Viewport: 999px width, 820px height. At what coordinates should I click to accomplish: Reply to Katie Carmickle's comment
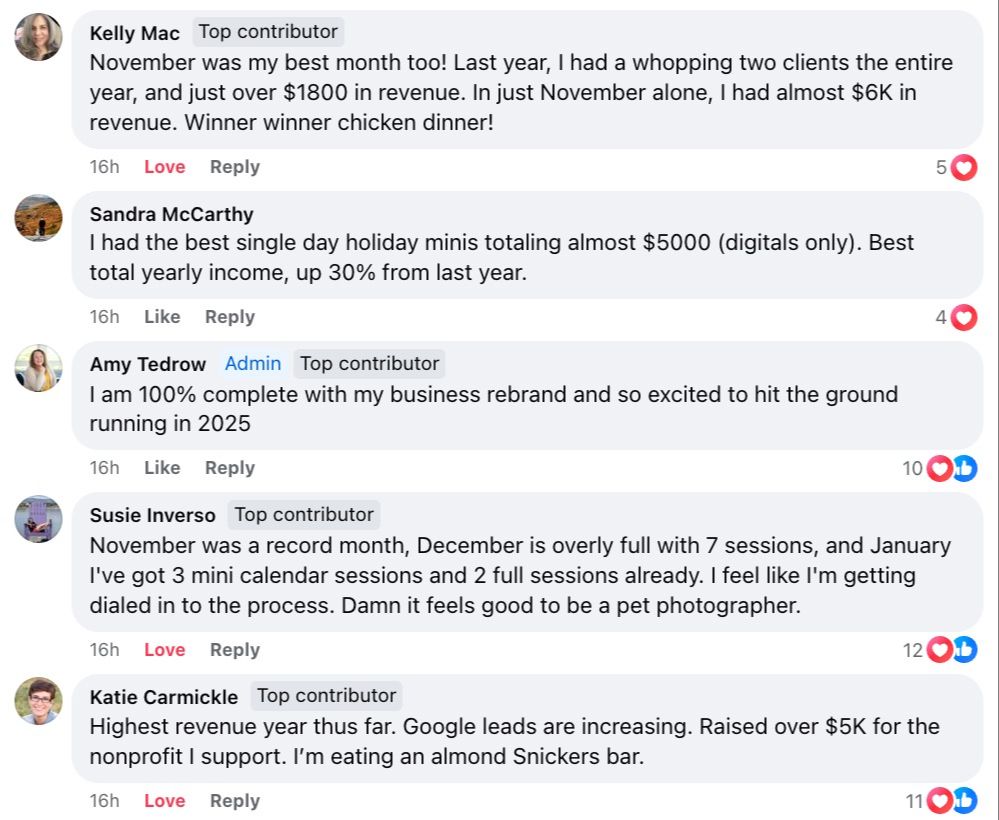(235, 801)
